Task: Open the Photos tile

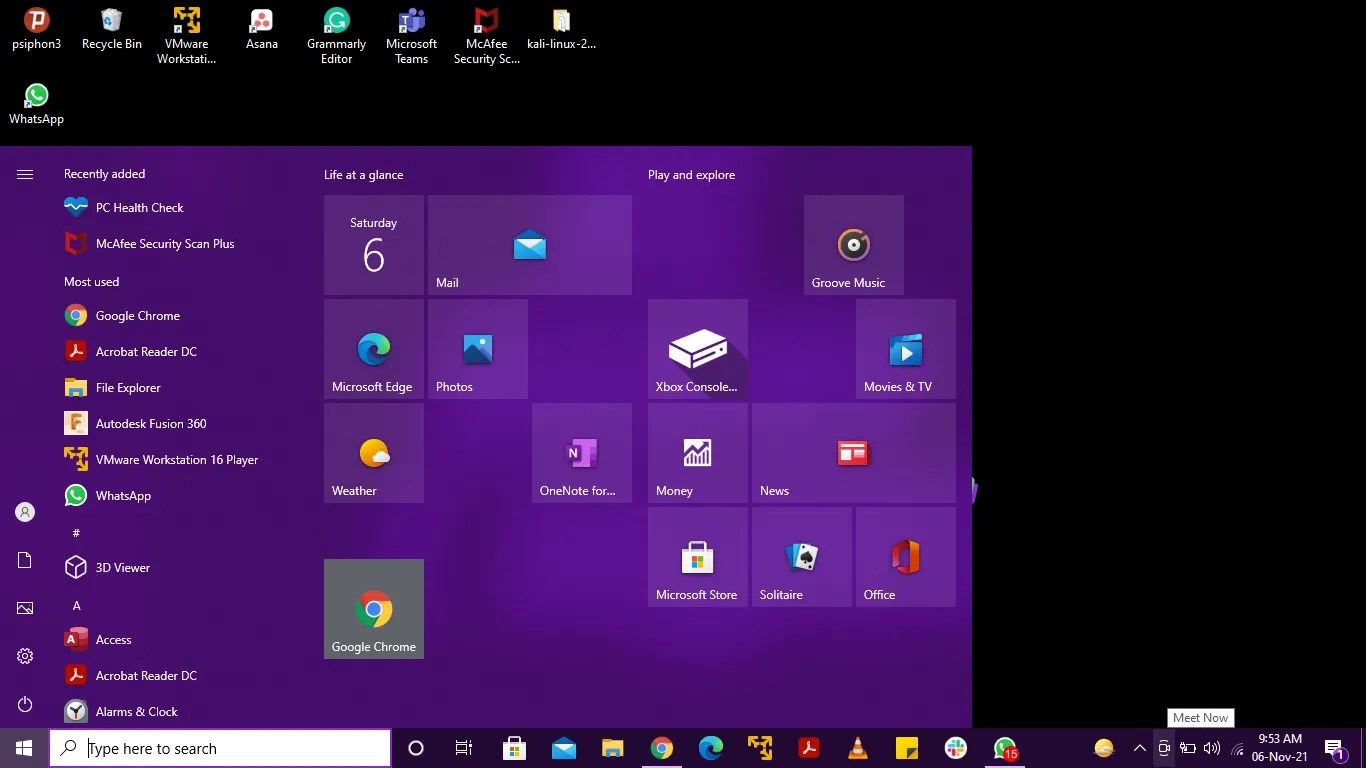Action: tap(478, 349)
